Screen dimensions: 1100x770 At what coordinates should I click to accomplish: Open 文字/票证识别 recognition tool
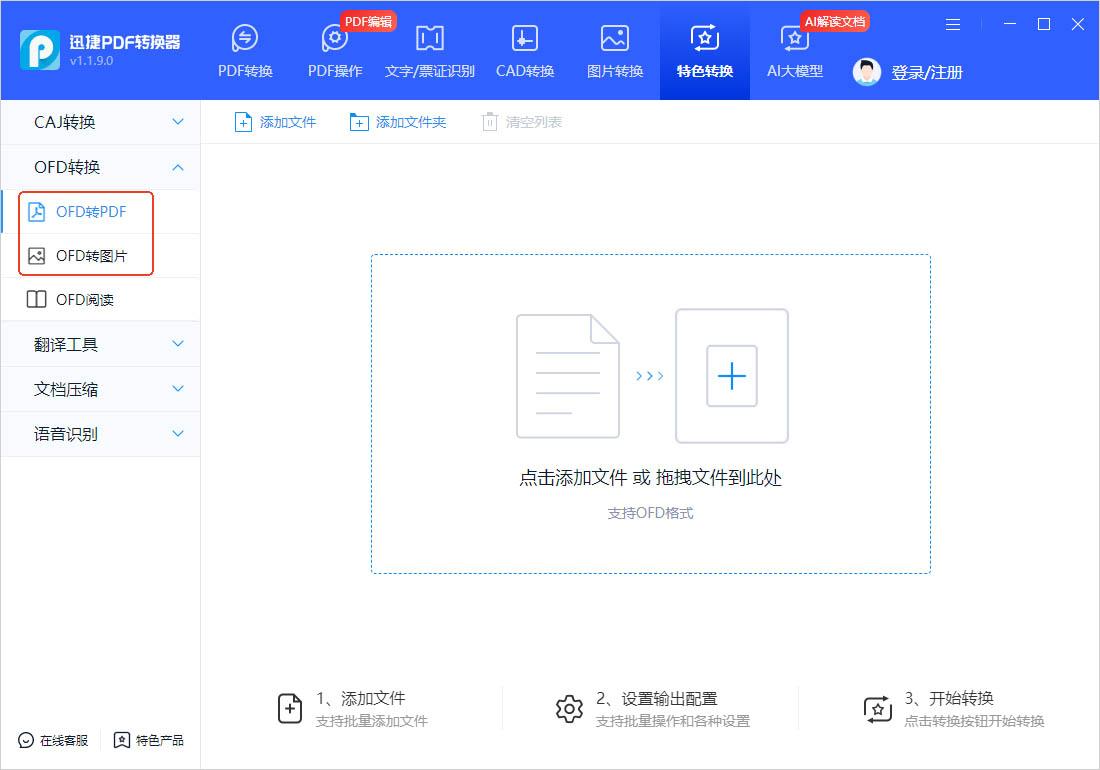pyautogui.click(x=429, y=50)
